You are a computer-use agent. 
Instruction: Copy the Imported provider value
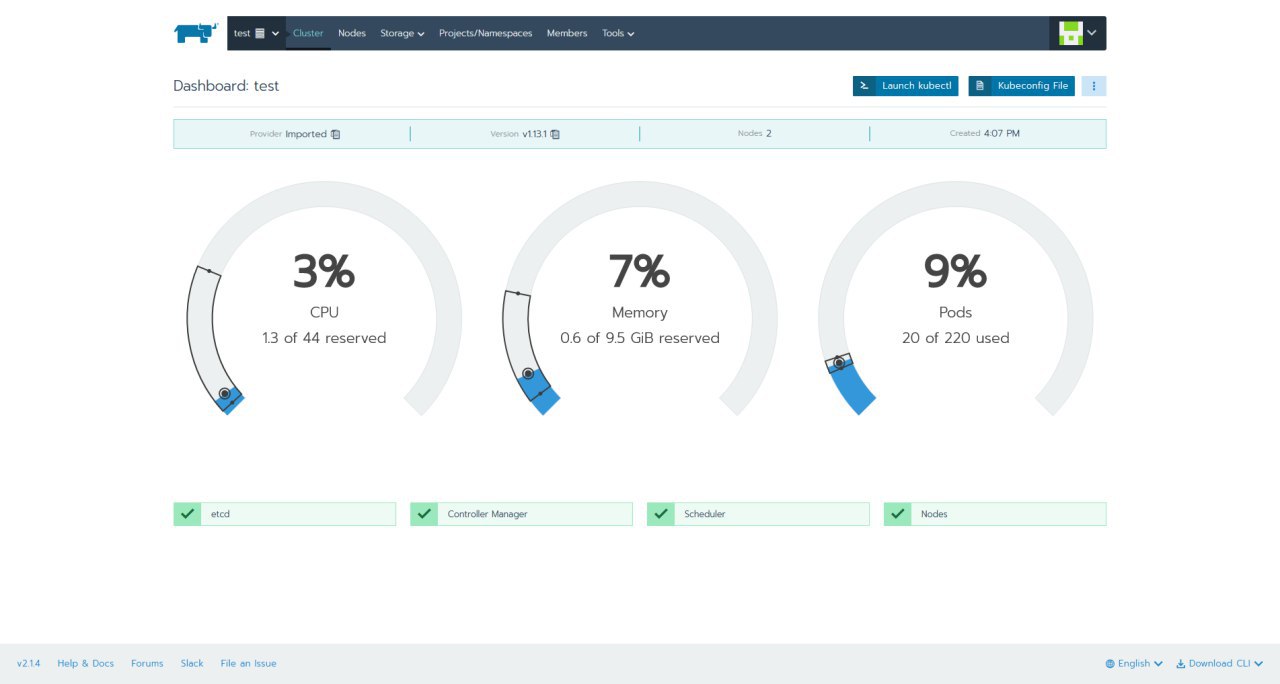click(x=336, y=134)
